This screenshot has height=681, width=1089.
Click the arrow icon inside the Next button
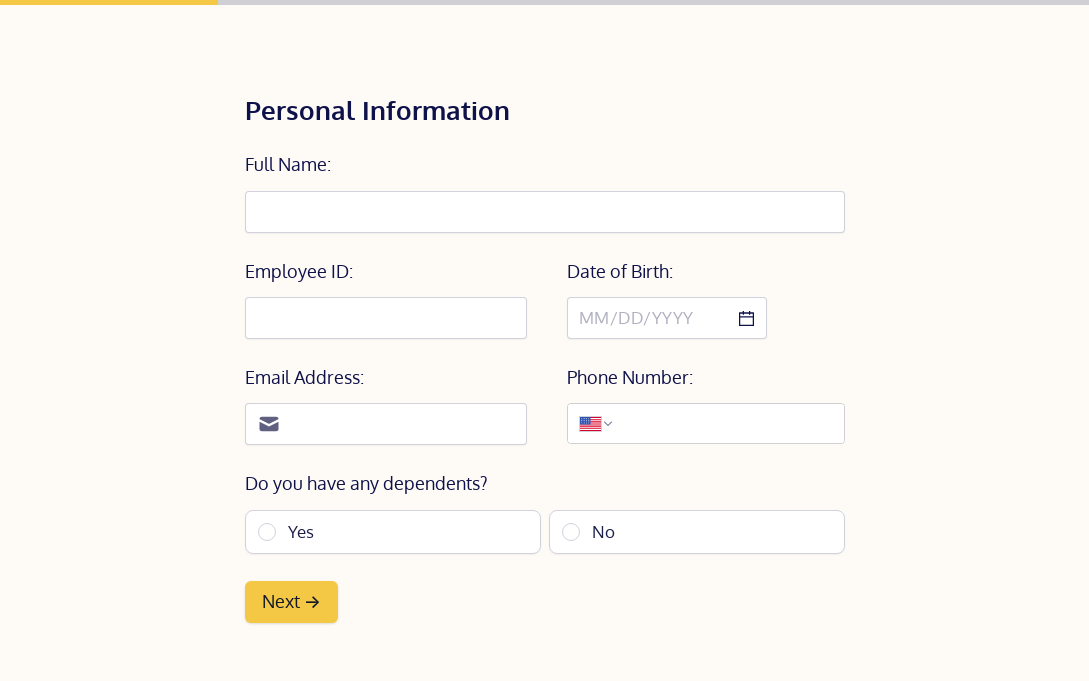313,602
